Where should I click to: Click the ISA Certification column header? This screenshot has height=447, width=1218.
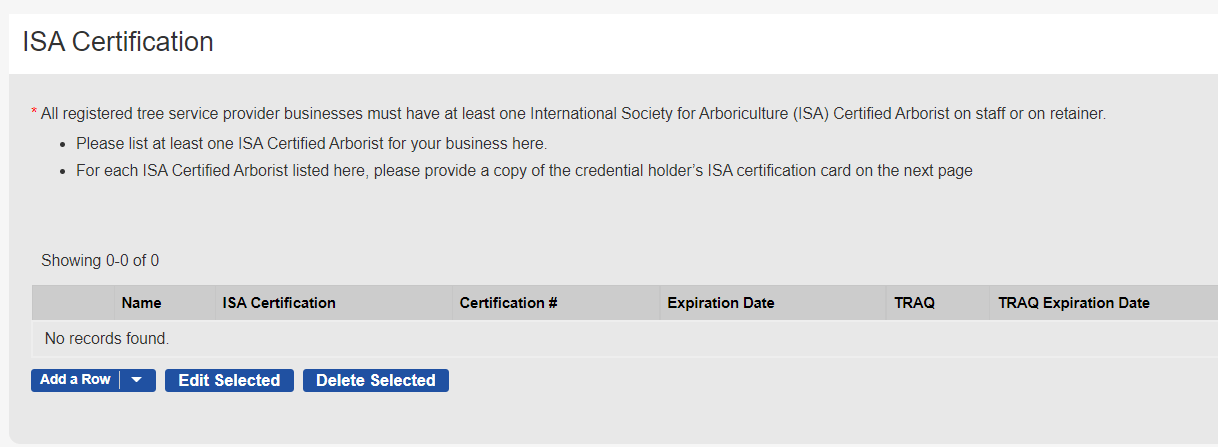click(x=279, y=303)
